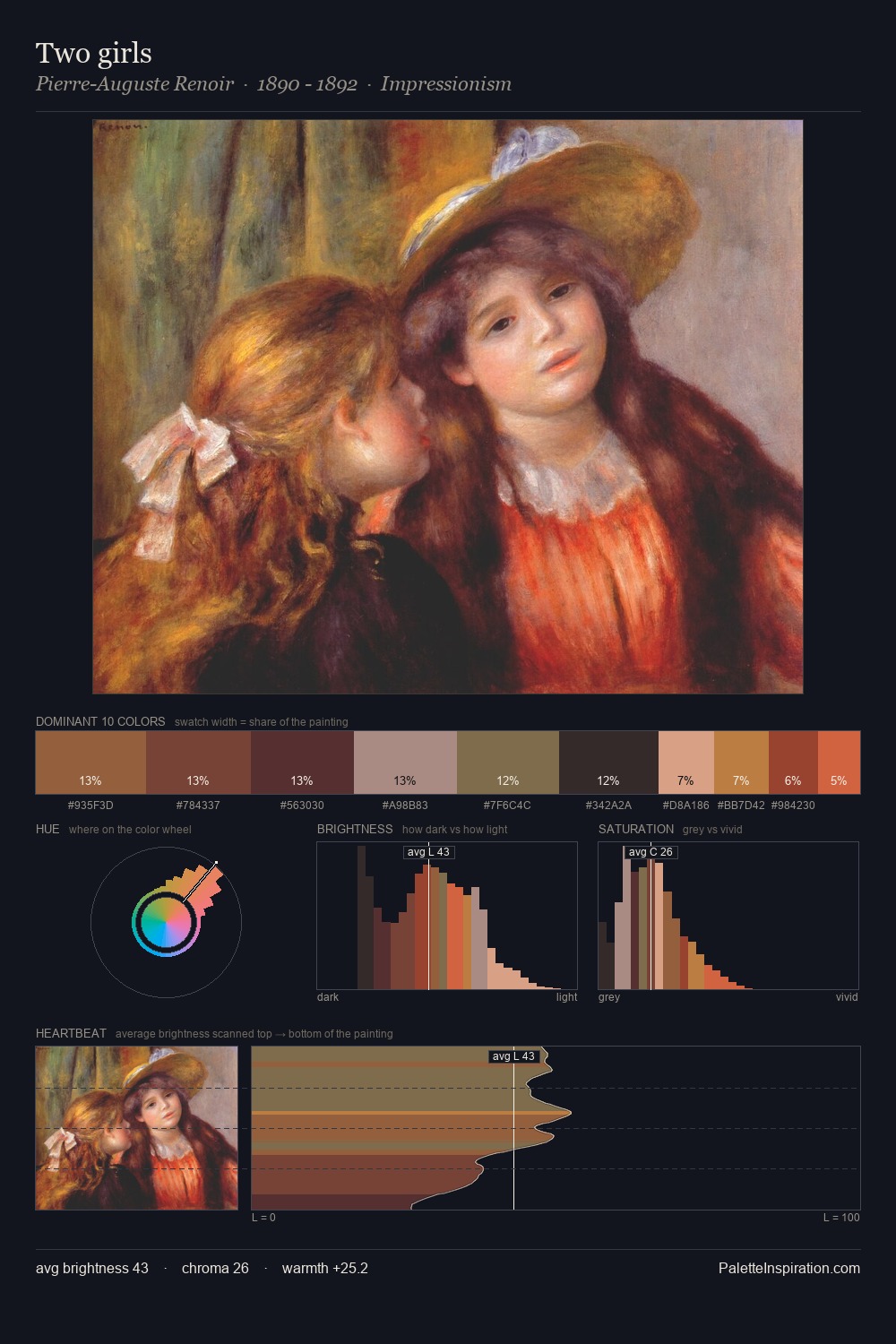Pick the #984230 rust swatch

(x=793, y=762)
